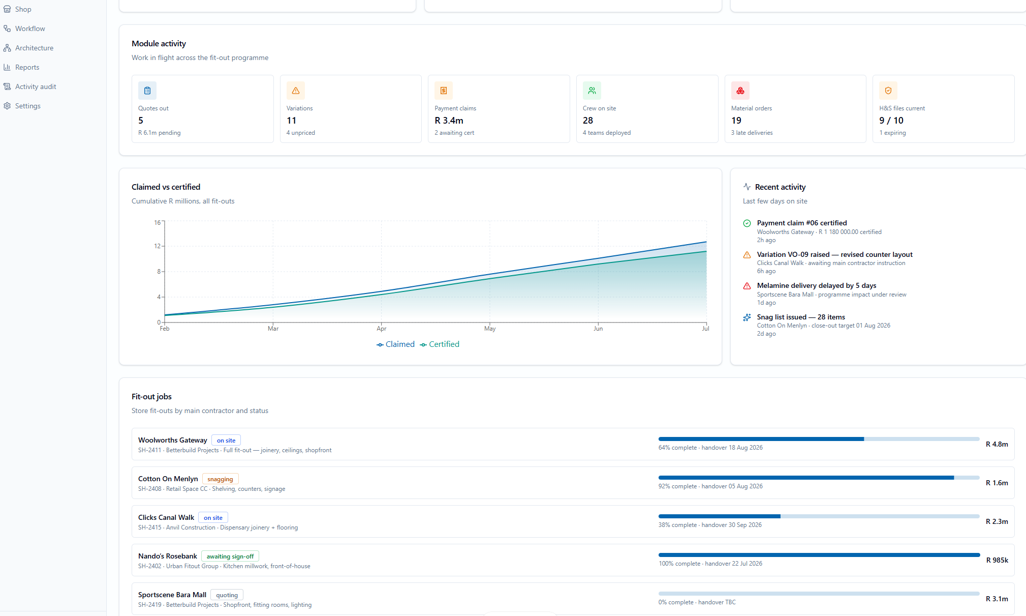Click Clicks Canal Walk progress bar
This screenshot has height=616, width=1026.
[819, 516]
